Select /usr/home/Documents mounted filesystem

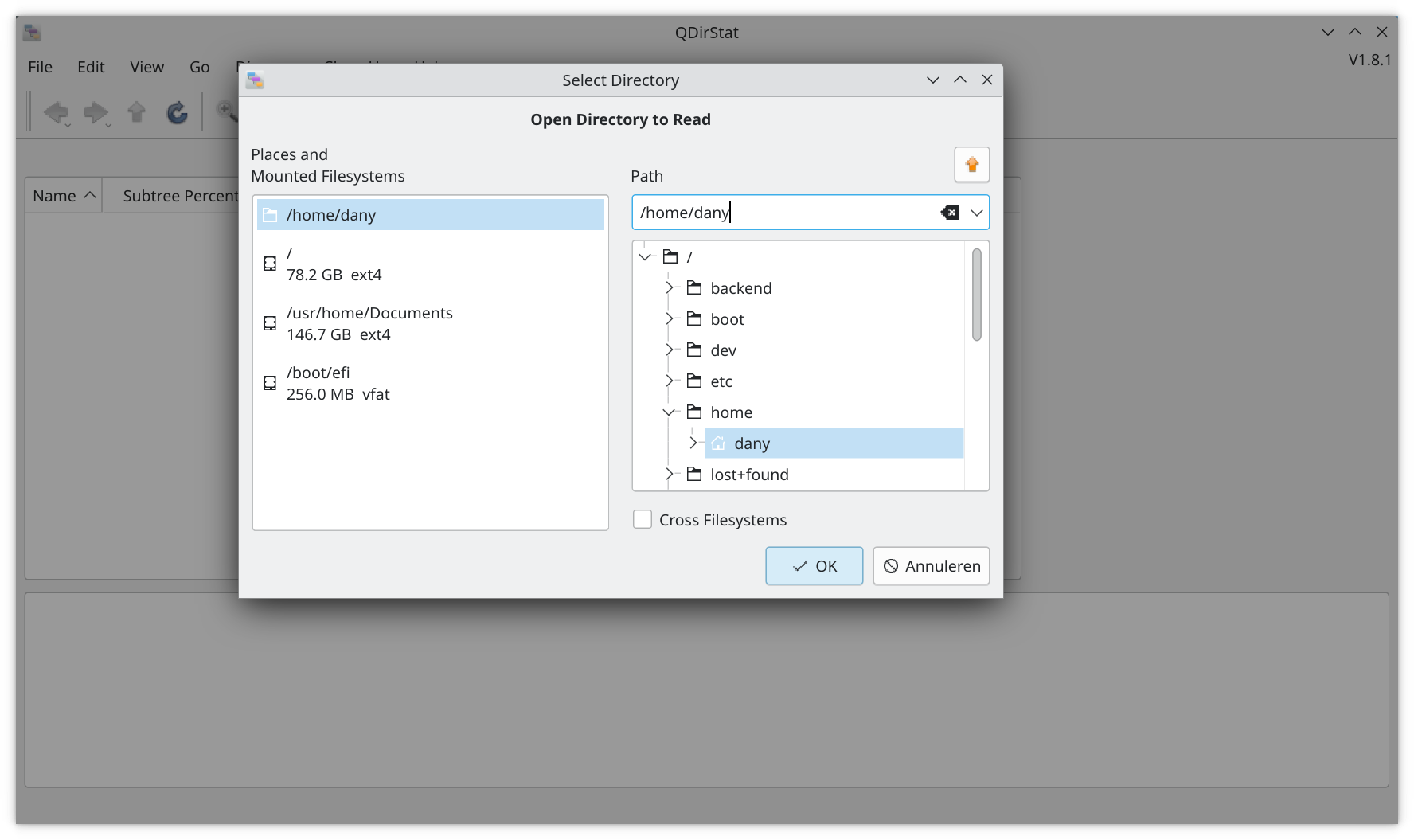click(x=430, y=323)
